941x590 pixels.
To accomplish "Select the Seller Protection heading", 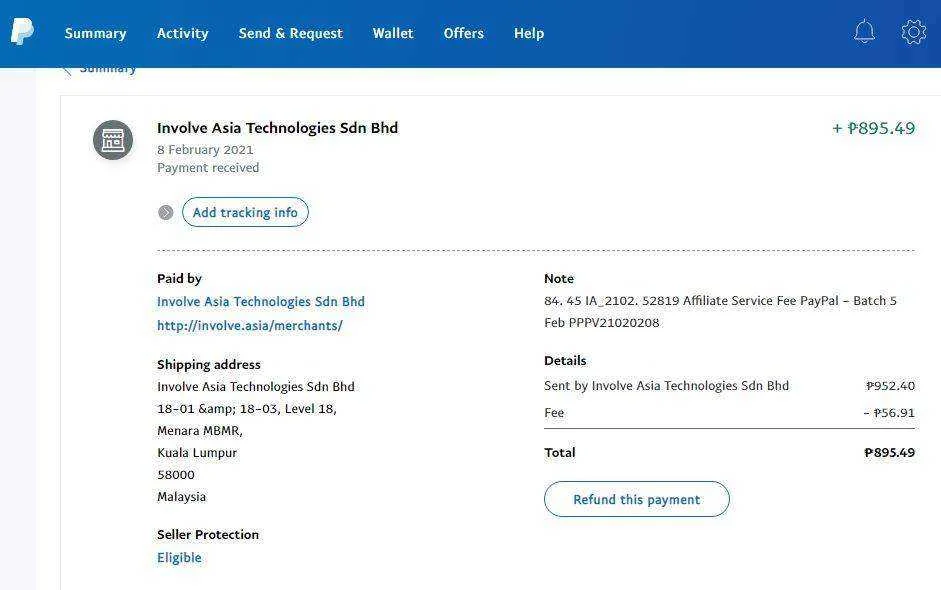I will click(208, 535).
